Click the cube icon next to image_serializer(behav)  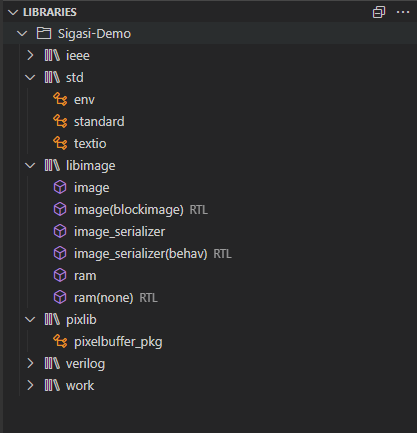(x=60, y=253)
